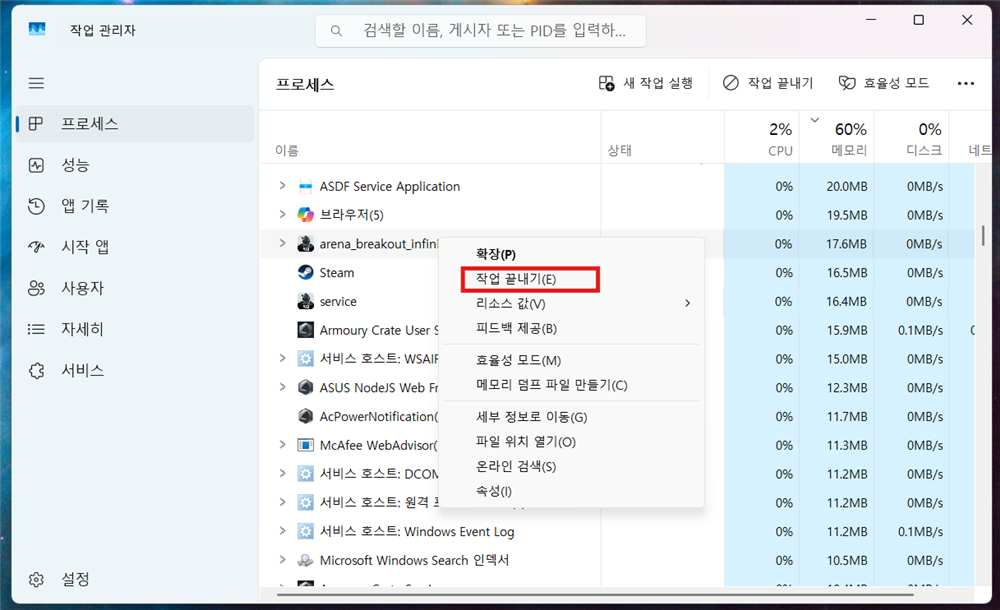Click the ASUS NodeJS Web Framework icon
The height and width of the screenshot is (610, 1000).
[x=305, y=387]
